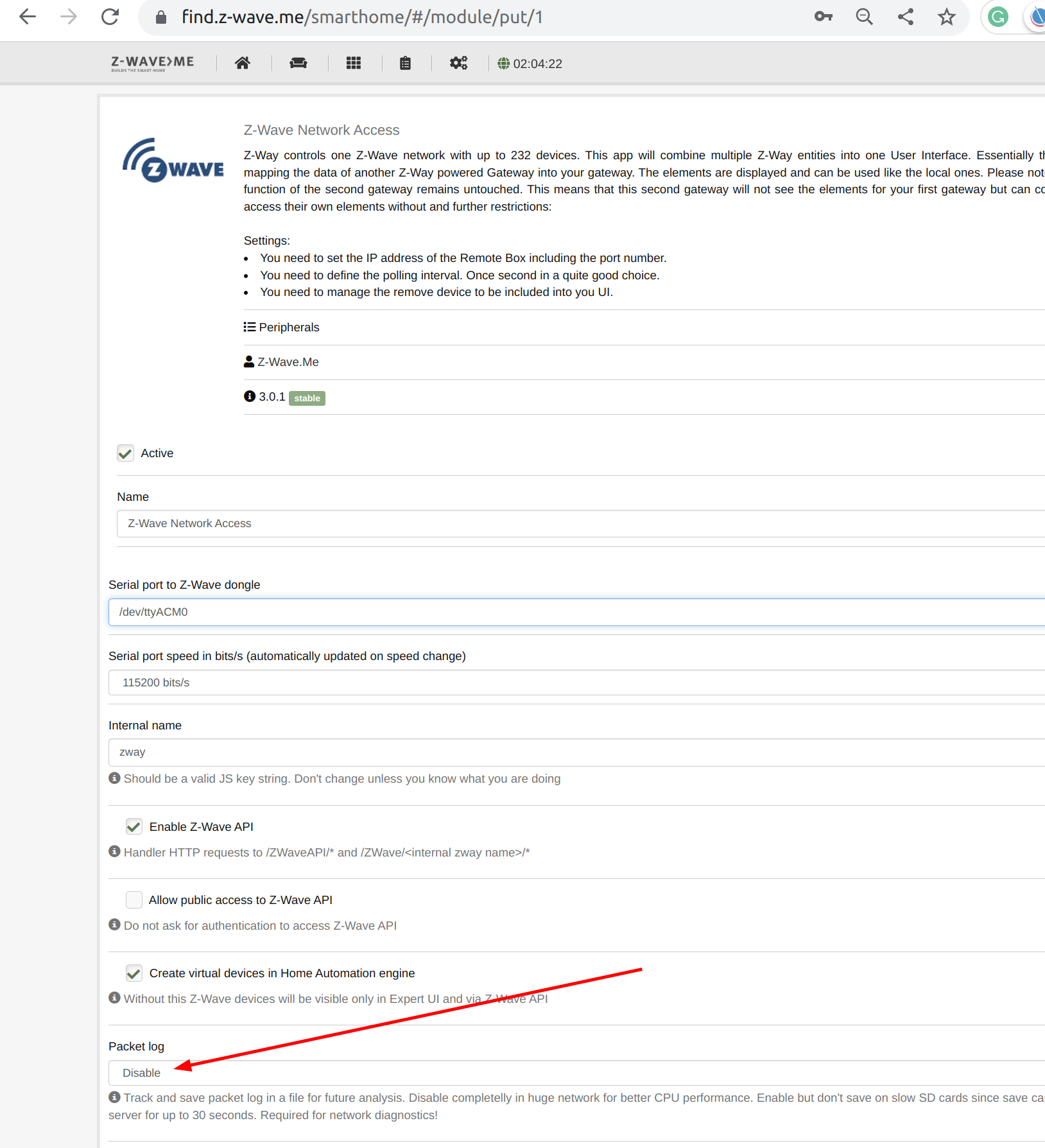Uncheck Enable Z-Wave API

[134, 827]
